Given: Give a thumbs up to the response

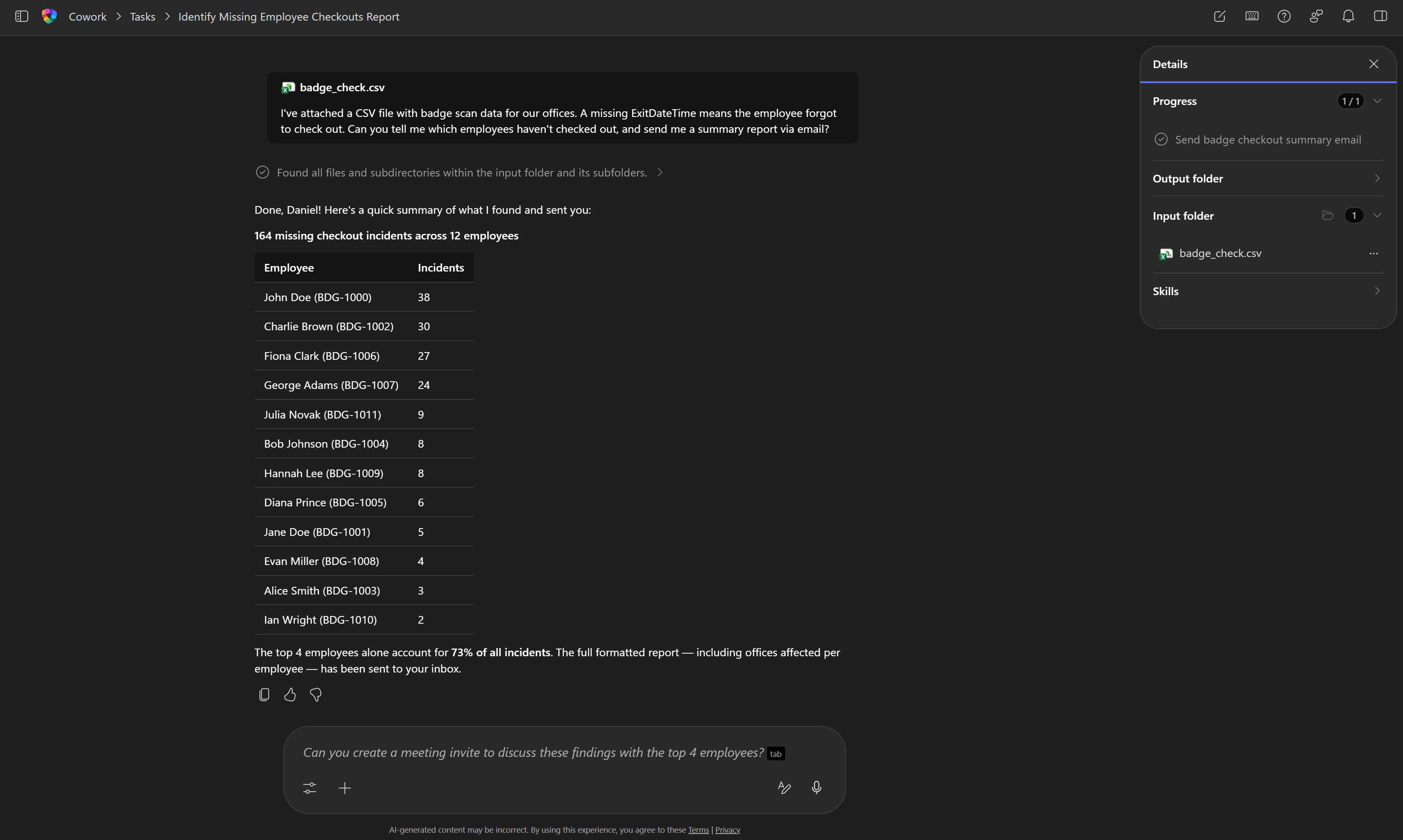Looking at the screenshot, I should tap(289, 694).
